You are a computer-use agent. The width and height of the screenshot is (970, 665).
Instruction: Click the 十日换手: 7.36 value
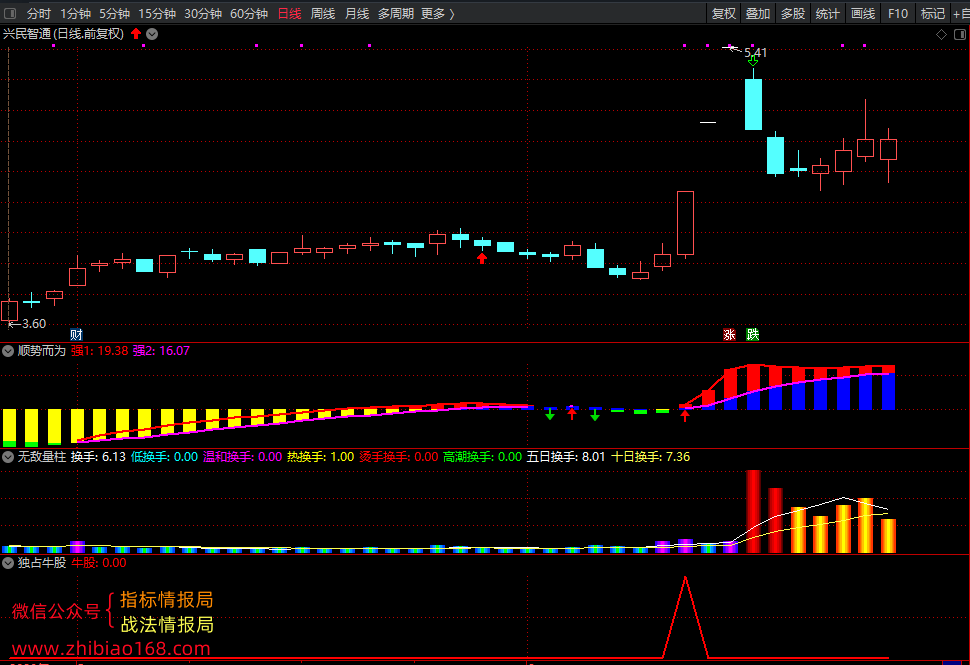tap(651, 457)
